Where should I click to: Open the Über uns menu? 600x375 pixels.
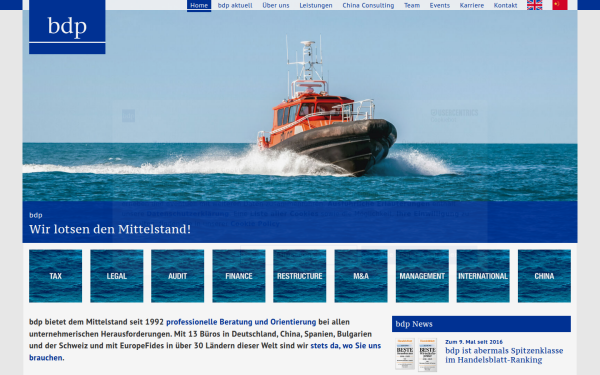(276, 5)
